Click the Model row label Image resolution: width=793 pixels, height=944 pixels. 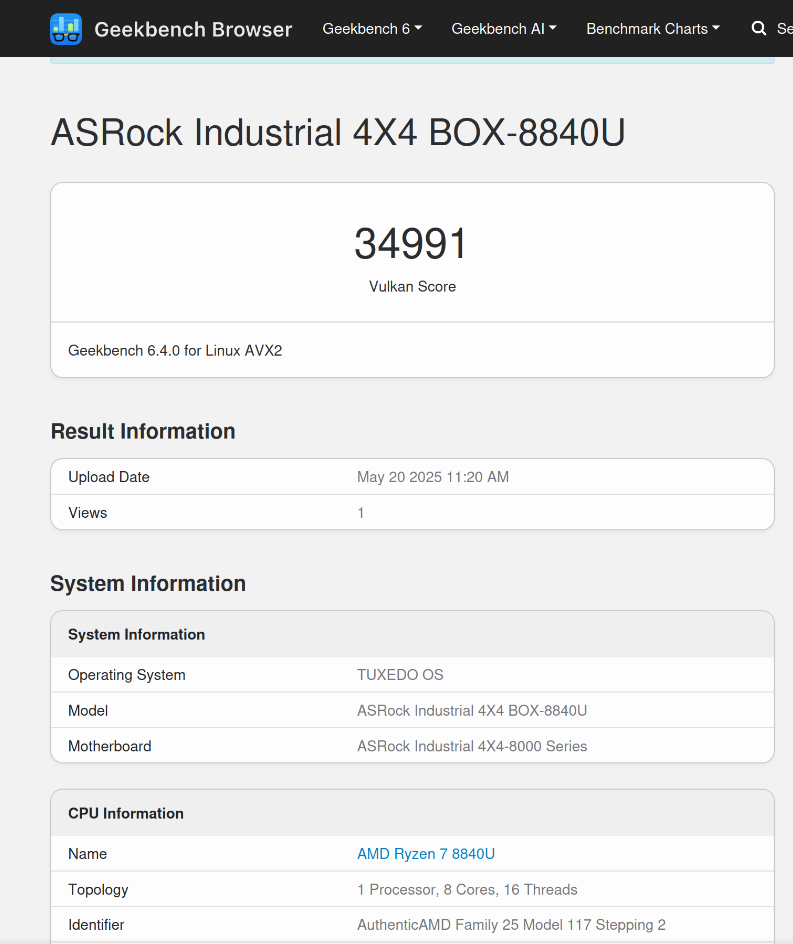[88, 710]
